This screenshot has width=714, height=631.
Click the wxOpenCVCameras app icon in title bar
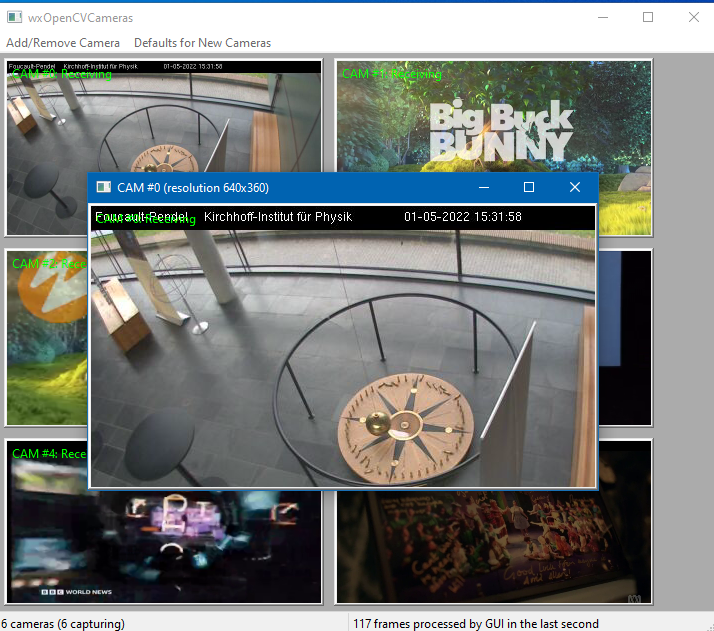pyautogui.click(x=15, y=17)
